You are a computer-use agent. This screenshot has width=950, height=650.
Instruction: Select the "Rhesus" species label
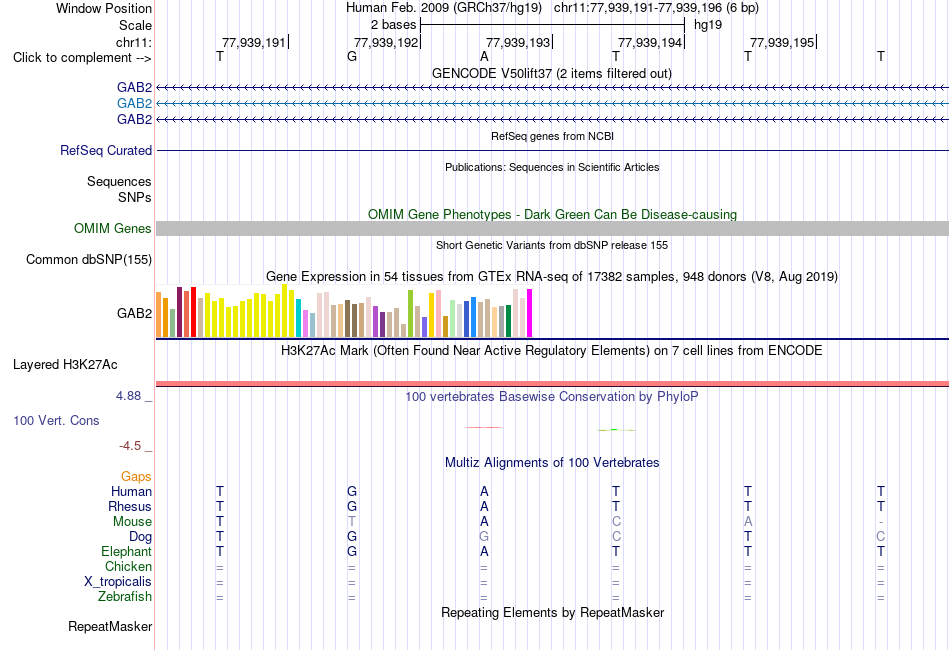130,506
